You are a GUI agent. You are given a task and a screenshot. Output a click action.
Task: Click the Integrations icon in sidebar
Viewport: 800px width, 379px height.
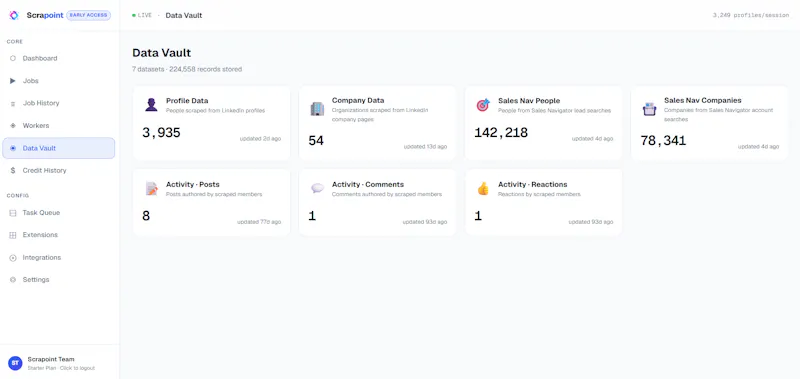tap(13, 258)
